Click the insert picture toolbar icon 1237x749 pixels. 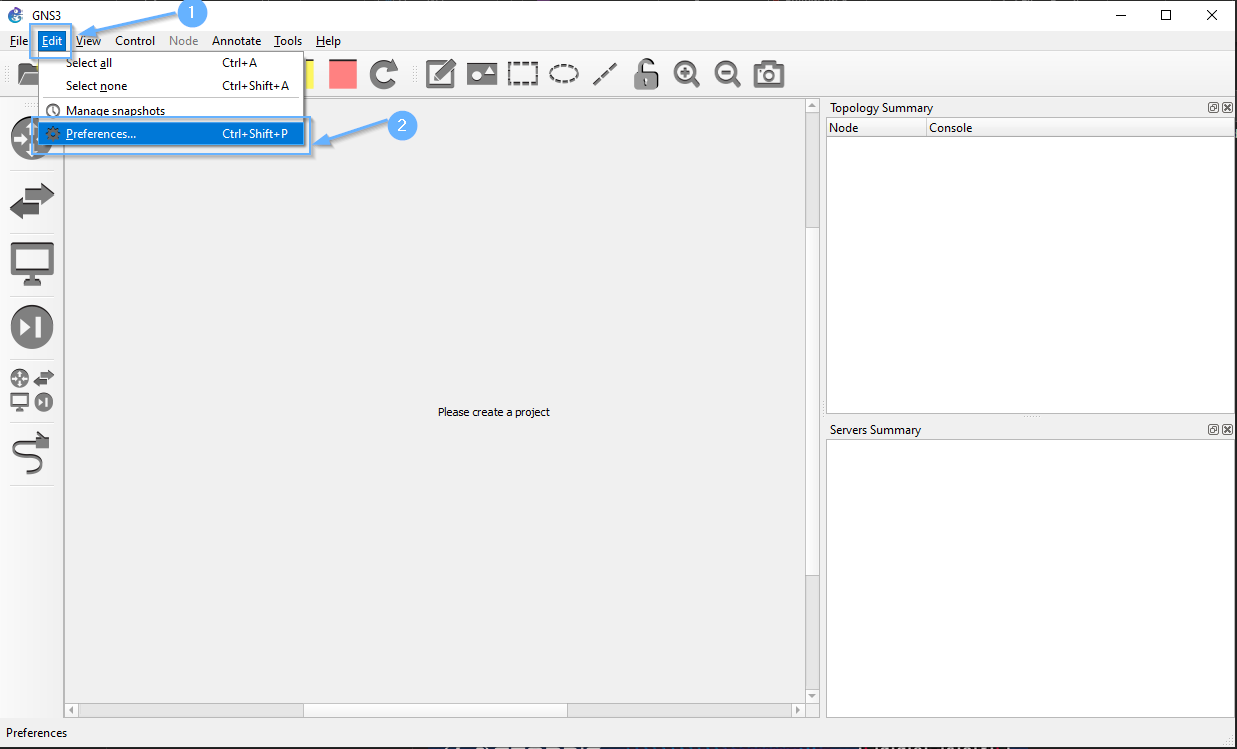click(x=482, y=74)
